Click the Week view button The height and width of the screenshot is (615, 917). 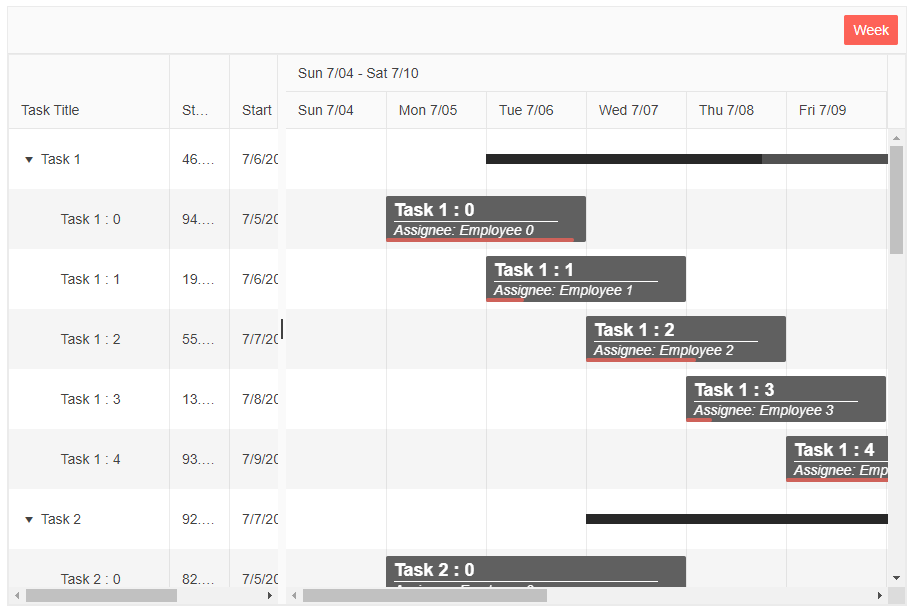pyautogui.click(x=869, y=30)
